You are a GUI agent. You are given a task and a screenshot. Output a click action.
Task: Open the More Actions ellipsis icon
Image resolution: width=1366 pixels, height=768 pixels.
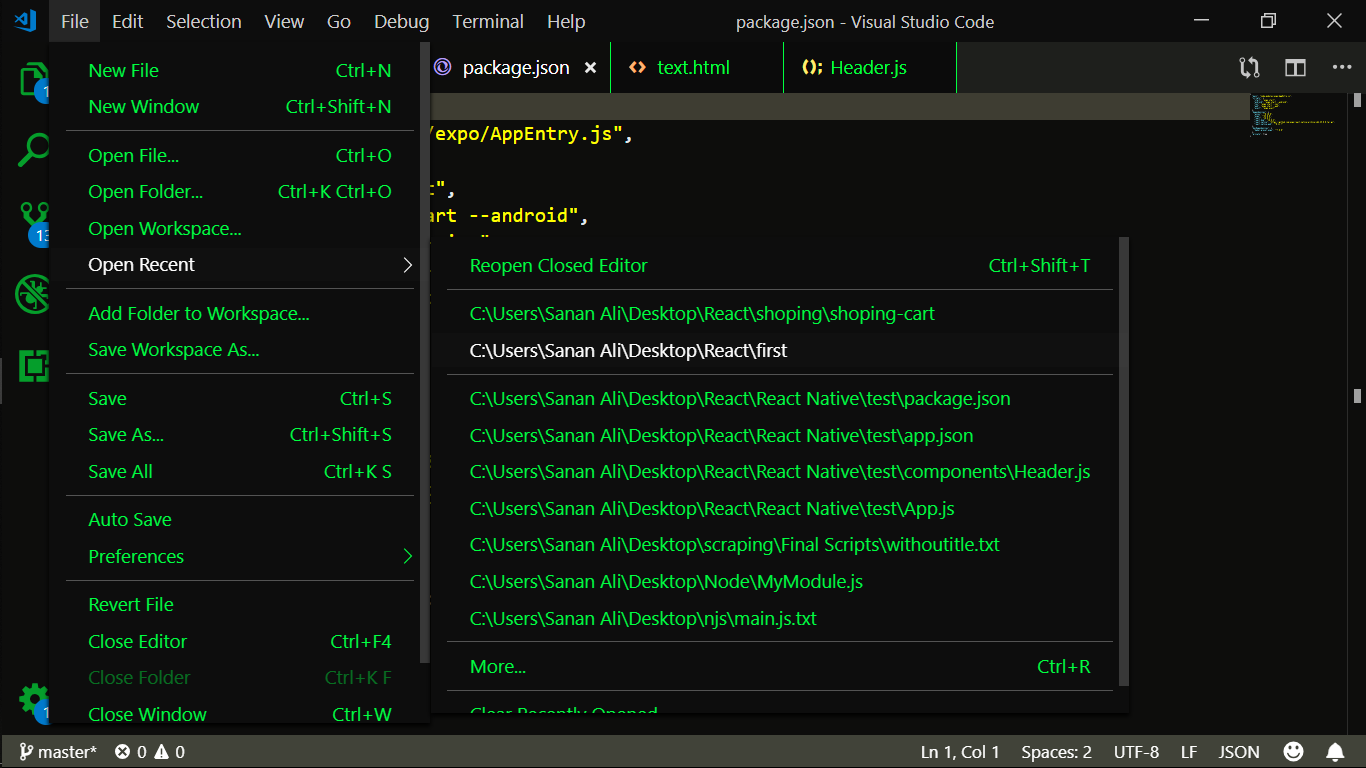[x=1342, y=68]
